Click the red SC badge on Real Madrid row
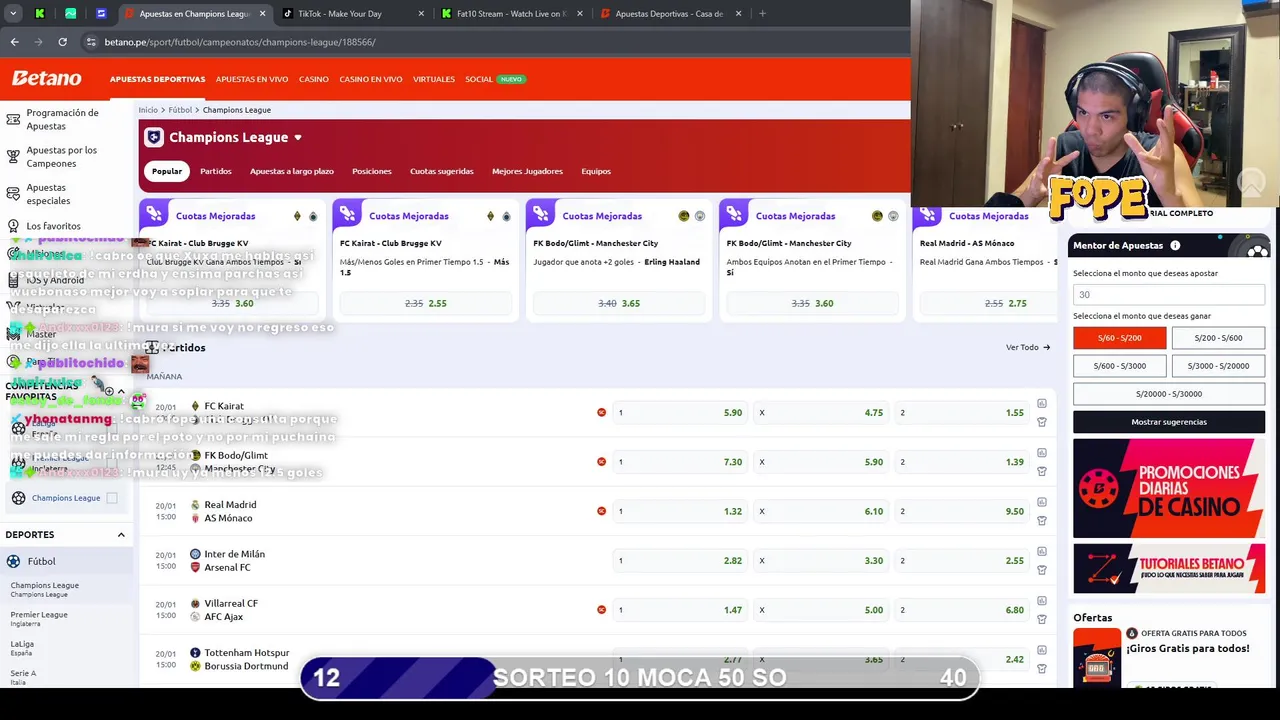The height and width of the screenshot is (720, 1280). coord(601,511)
